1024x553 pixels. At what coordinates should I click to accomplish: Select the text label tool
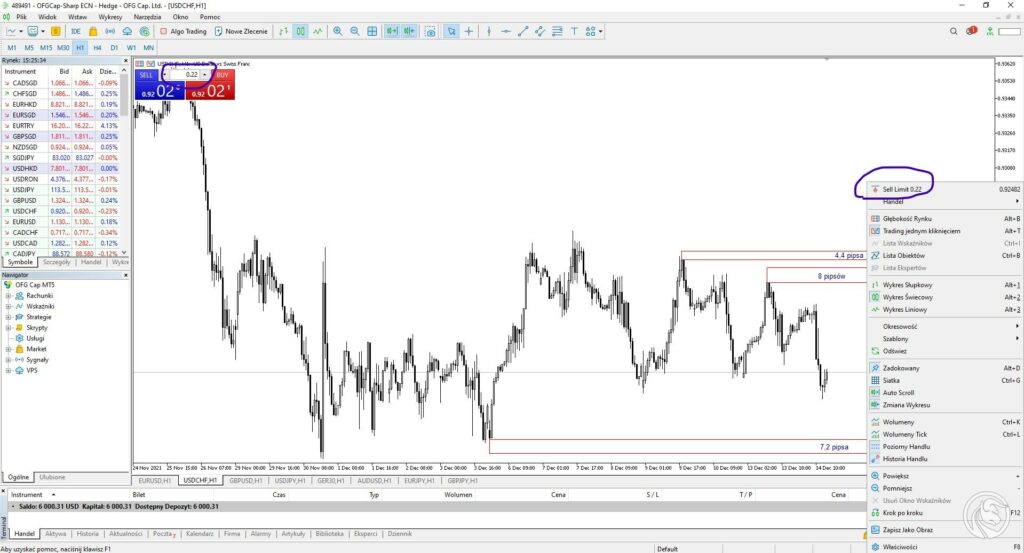click(575, 32)
